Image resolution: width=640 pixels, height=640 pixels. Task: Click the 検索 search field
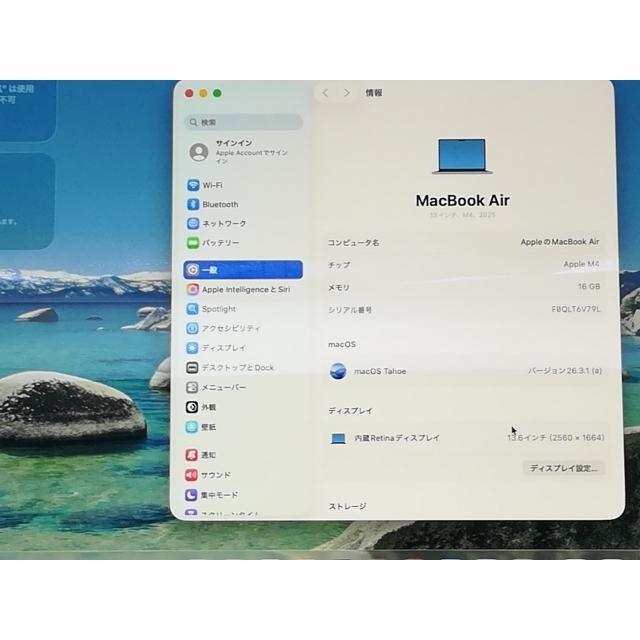click(x=243, y=122)
